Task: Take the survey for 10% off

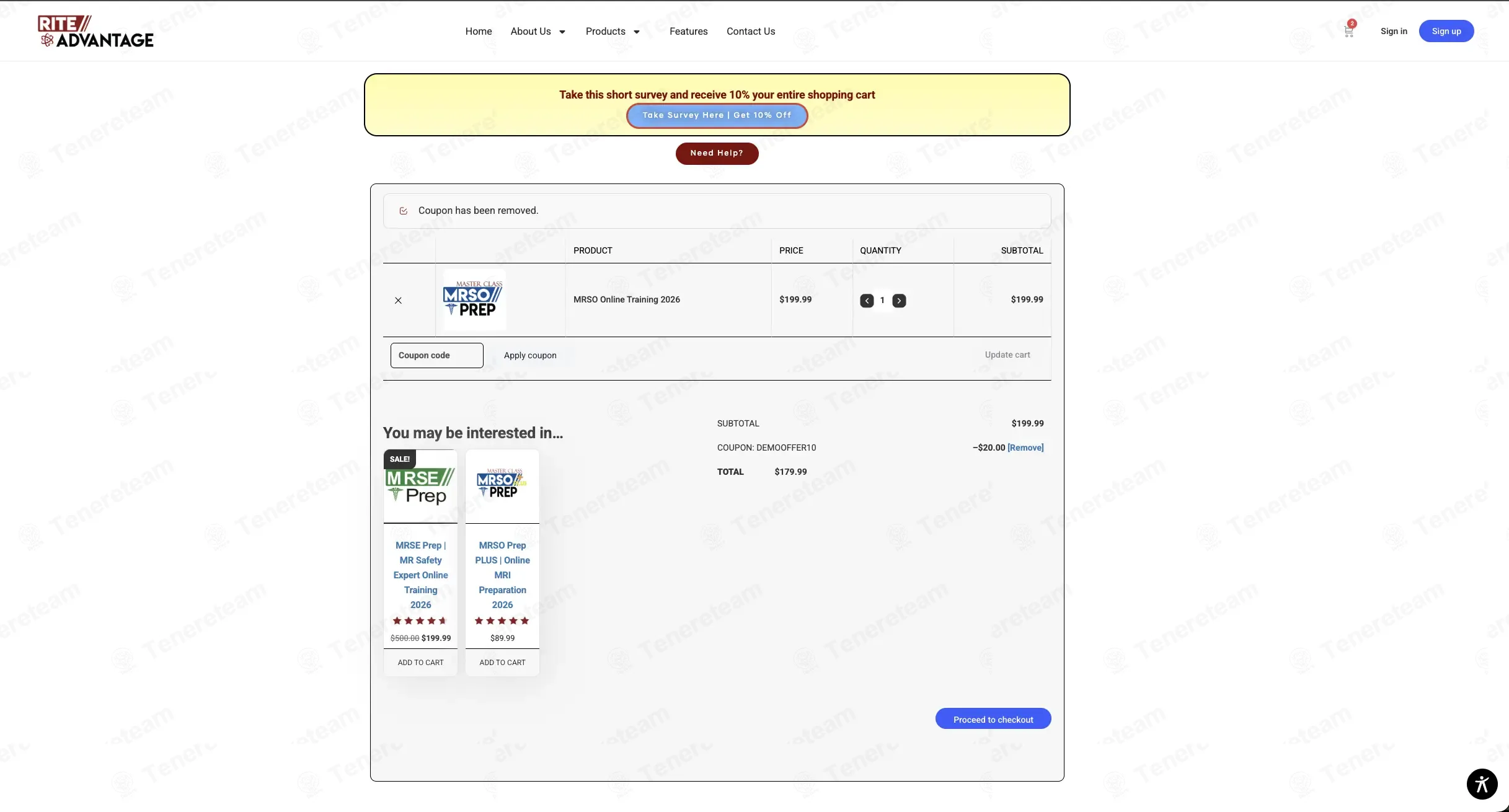Action: coord(717,116)
